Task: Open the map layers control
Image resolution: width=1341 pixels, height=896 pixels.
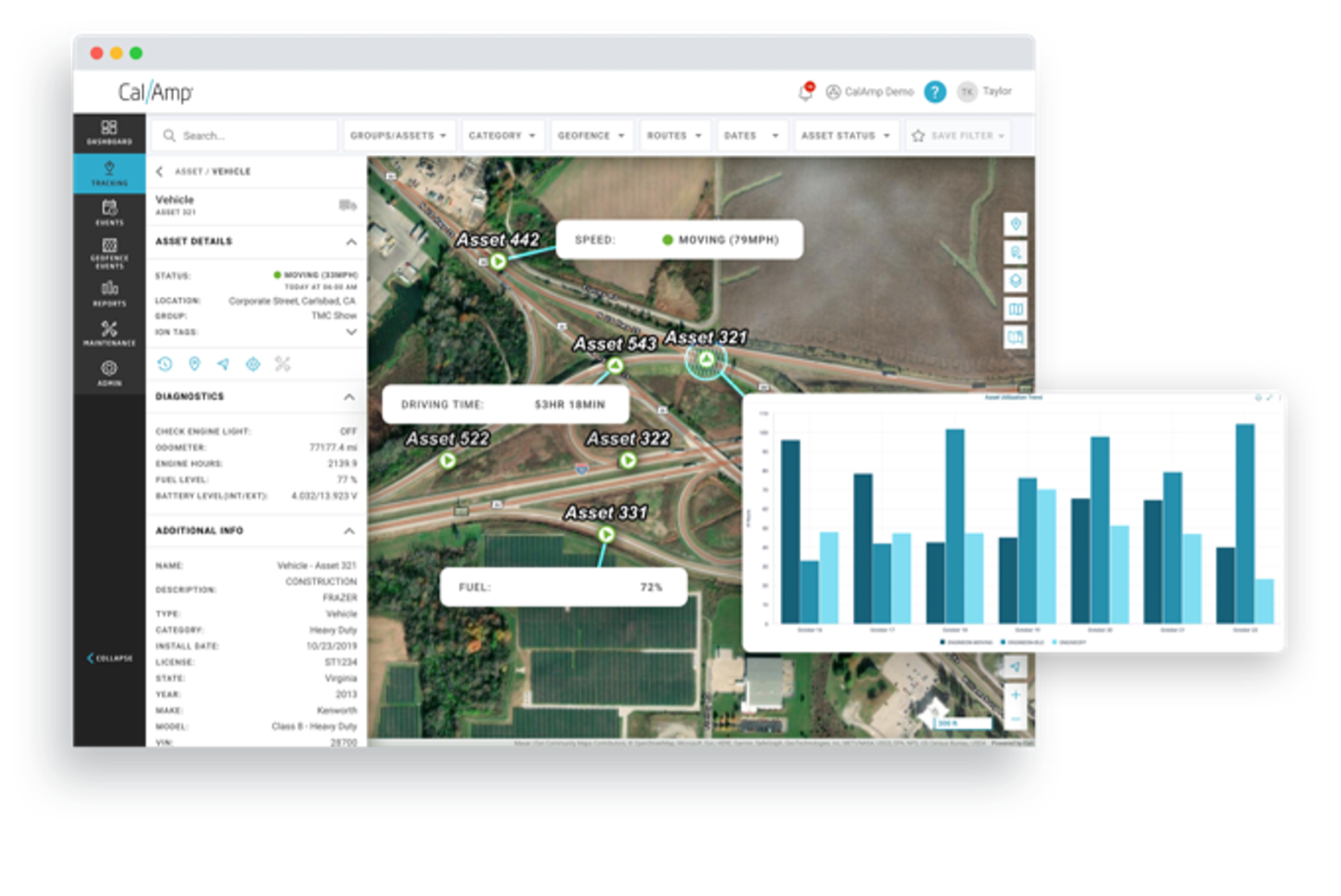Action: coord(1015,280)
